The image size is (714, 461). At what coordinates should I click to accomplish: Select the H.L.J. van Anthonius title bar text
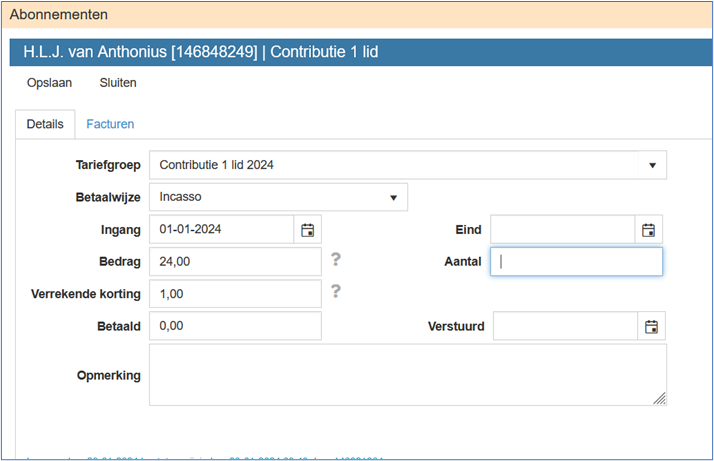point(201,52)
